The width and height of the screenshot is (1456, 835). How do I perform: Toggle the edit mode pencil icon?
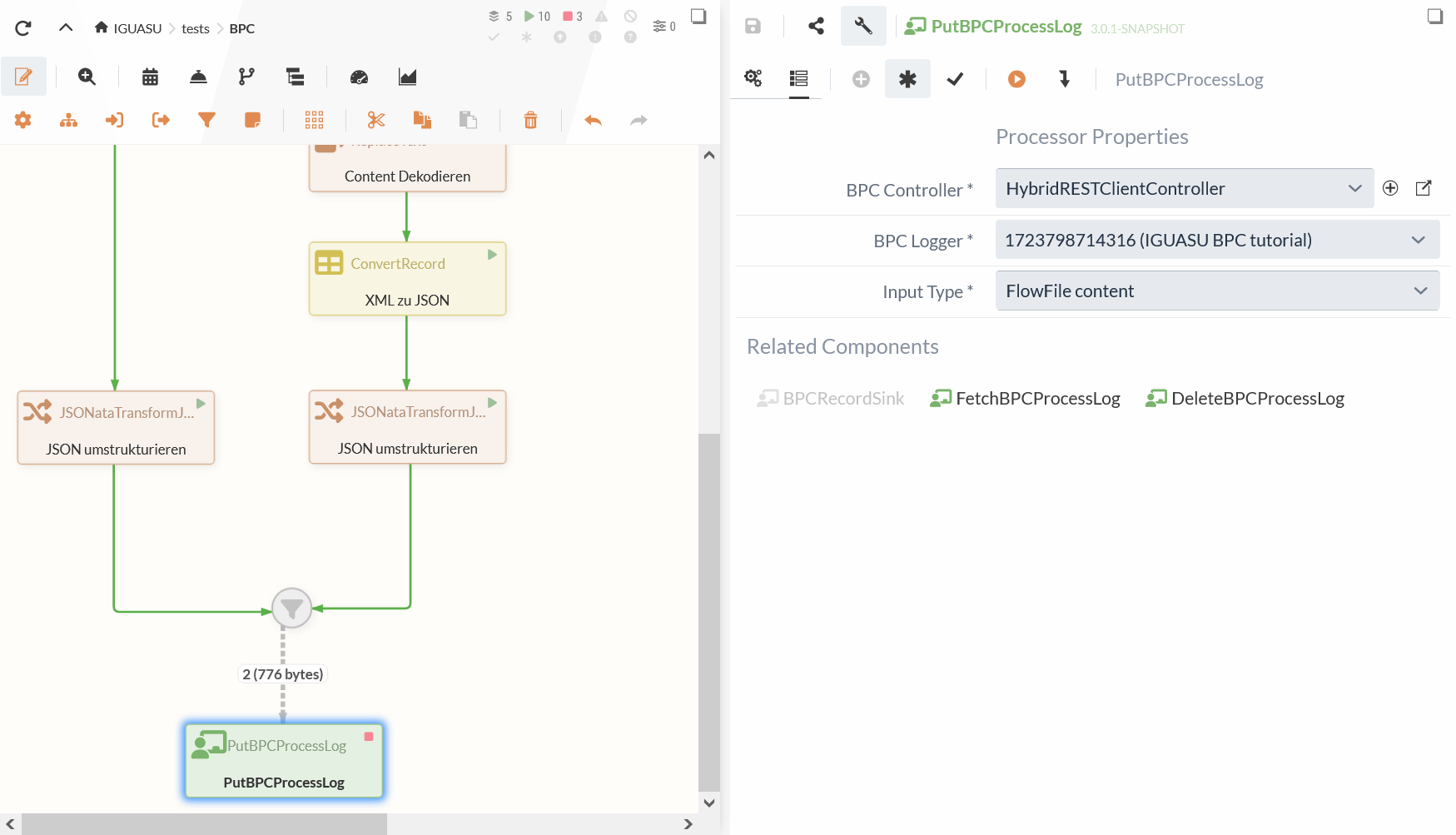pyautogui.click(x=23, y=77)
